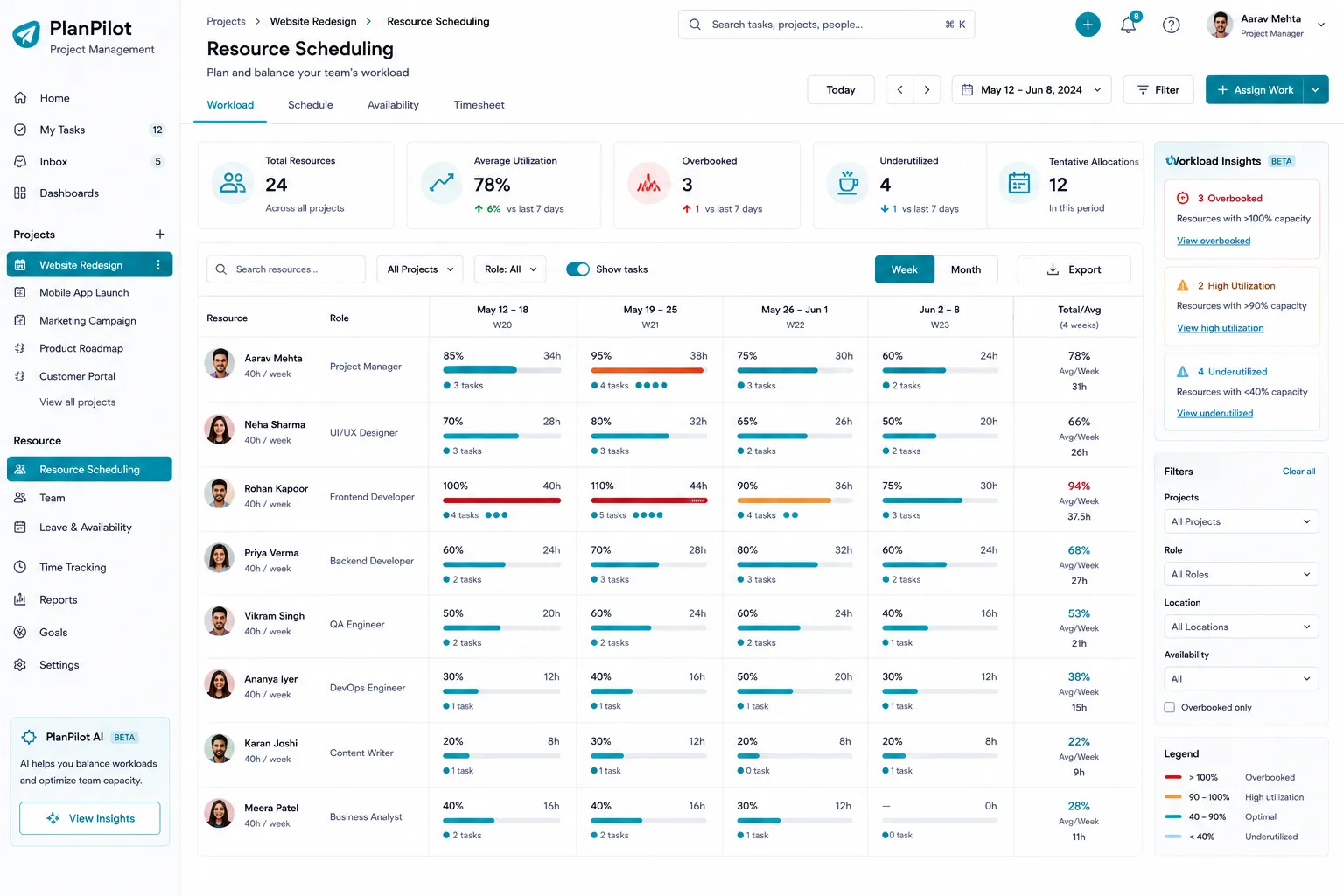Click the Today button
Image resolution: width=1344 pixels, height=896 pixels.
pos(841,89)
